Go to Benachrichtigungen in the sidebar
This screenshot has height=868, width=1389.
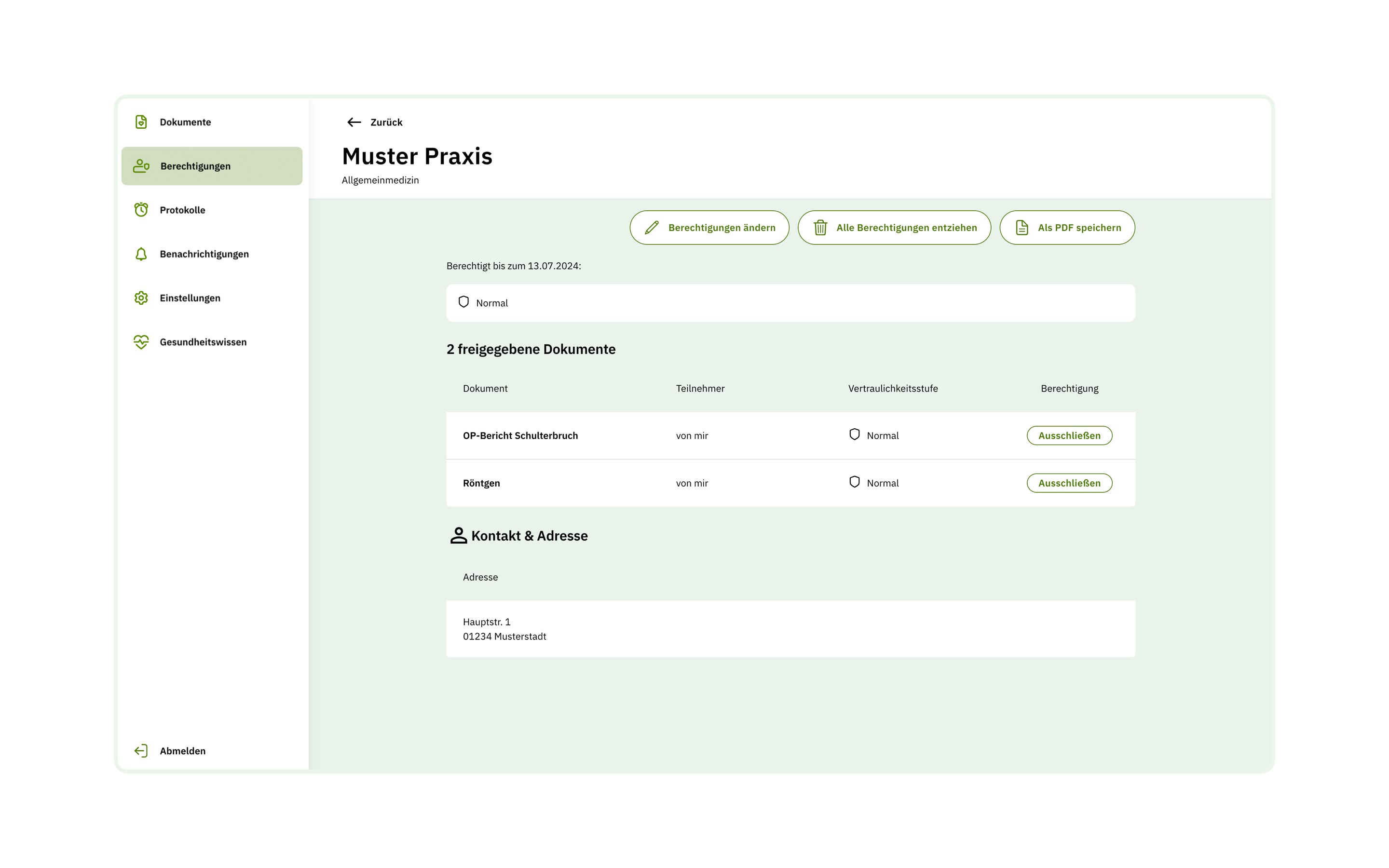coord(204,254)
